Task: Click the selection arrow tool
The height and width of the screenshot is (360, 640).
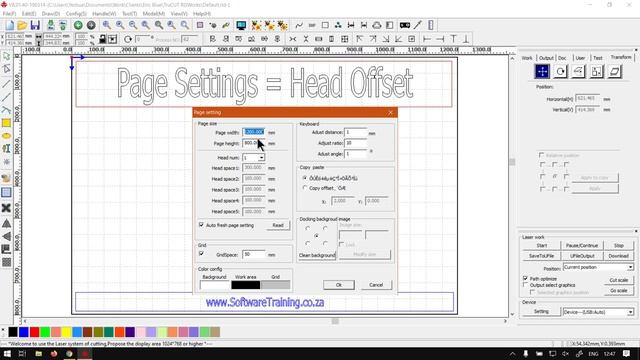Action: pyautogui.click(x=6, y=56)
